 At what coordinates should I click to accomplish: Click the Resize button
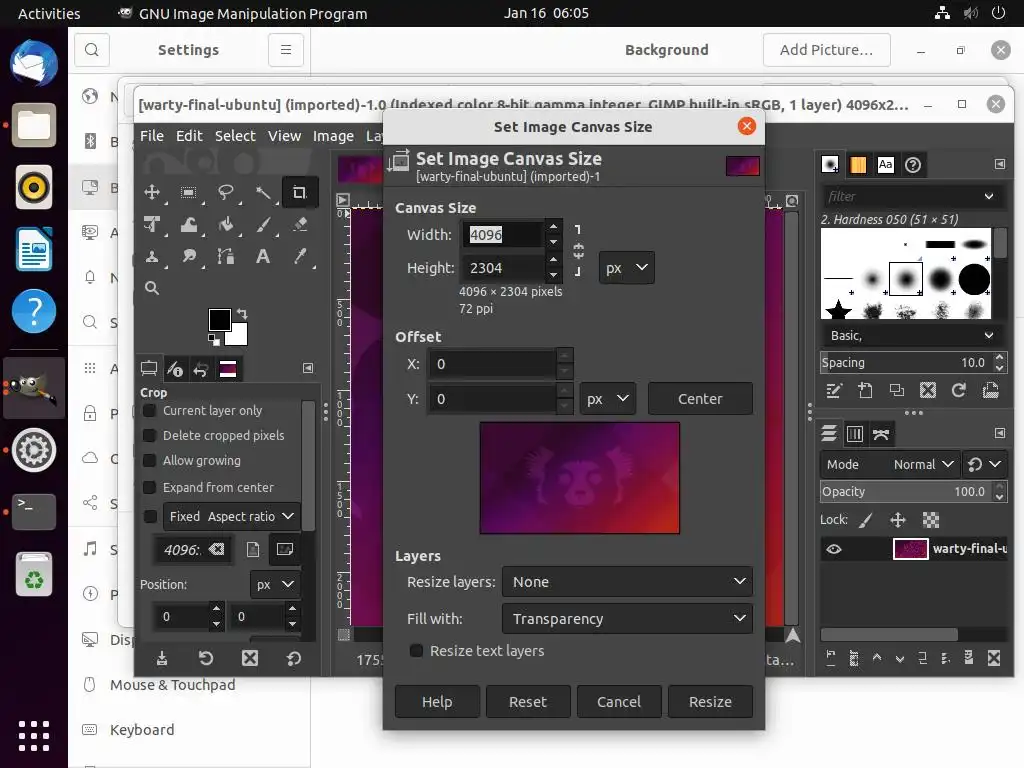pyautogui.click(x=710, y=702)
